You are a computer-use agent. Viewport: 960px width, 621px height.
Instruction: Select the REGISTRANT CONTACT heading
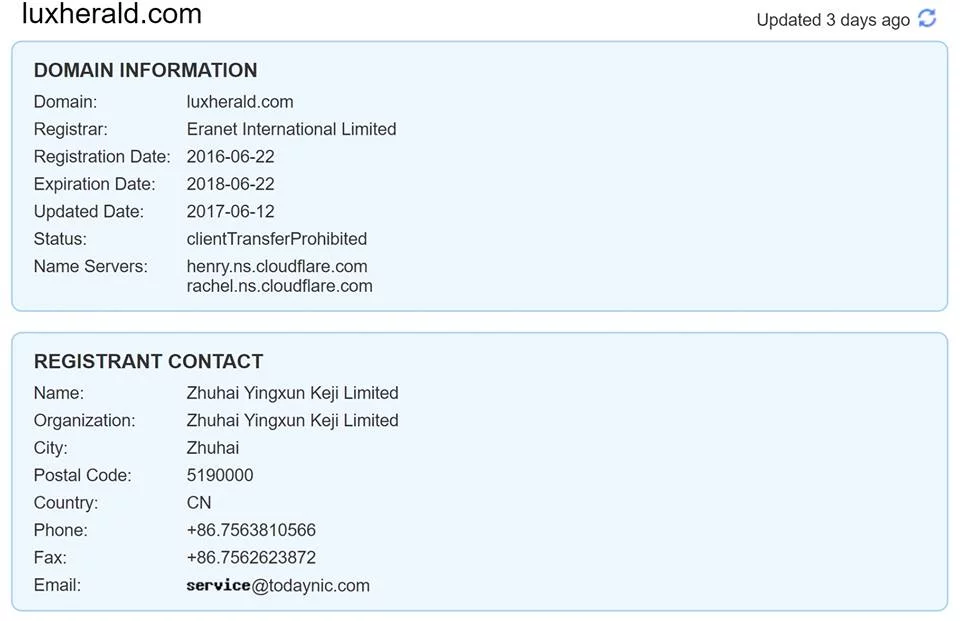pyautogui.click(x=149, y=361)
